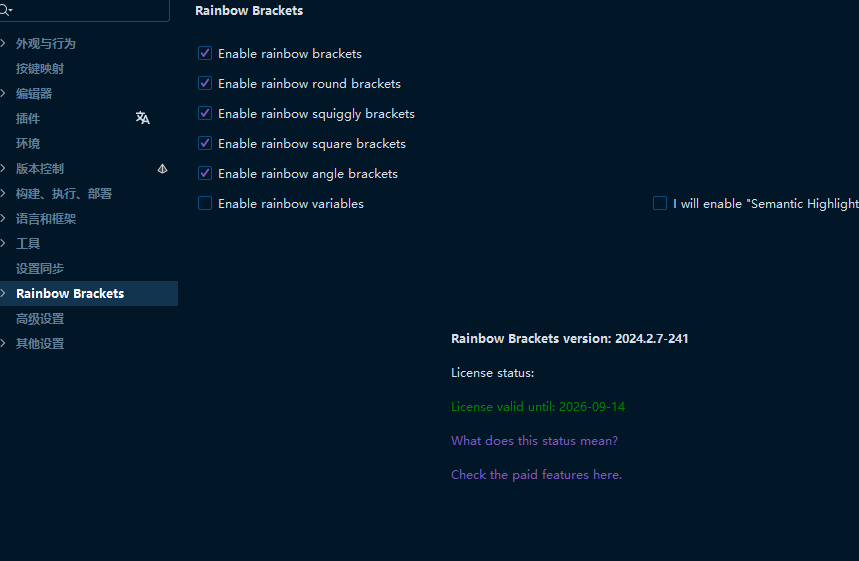Expand the 构建、执行、部署 section
859x561 pixels.
pyautogui.click(x=4, y=194)
